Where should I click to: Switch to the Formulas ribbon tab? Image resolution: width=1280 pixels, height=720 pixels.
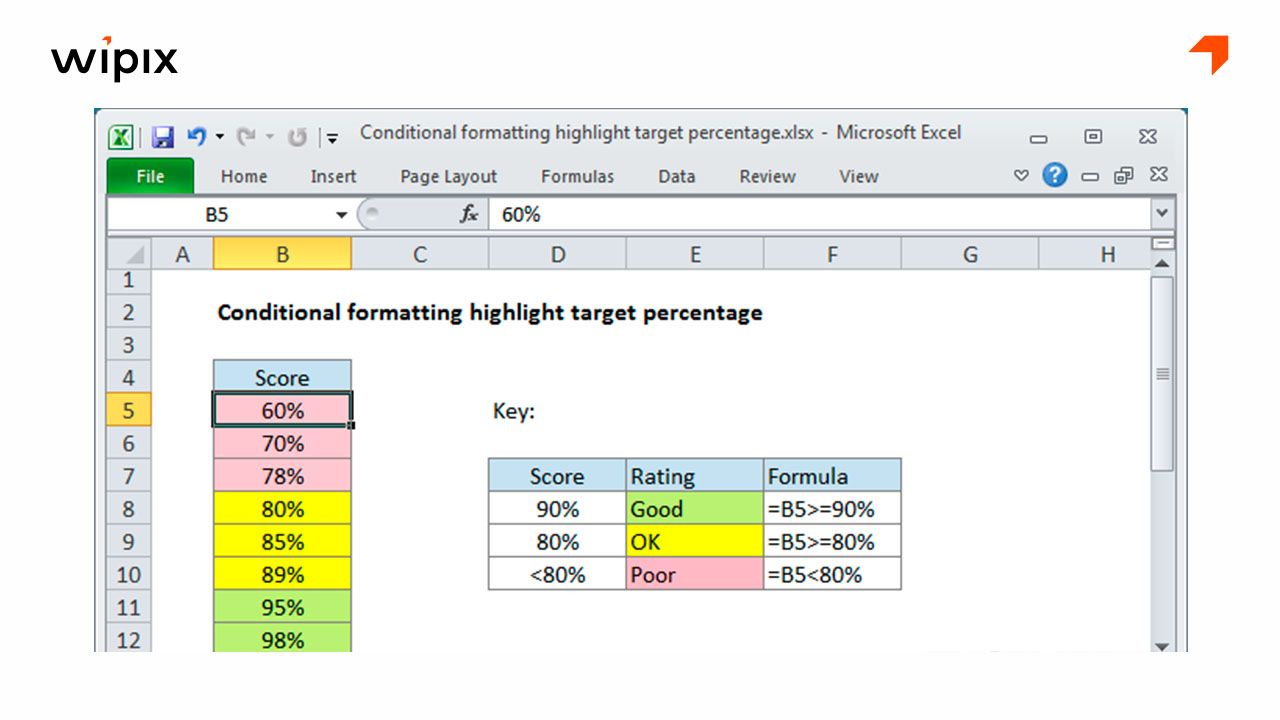pos(577,176)
